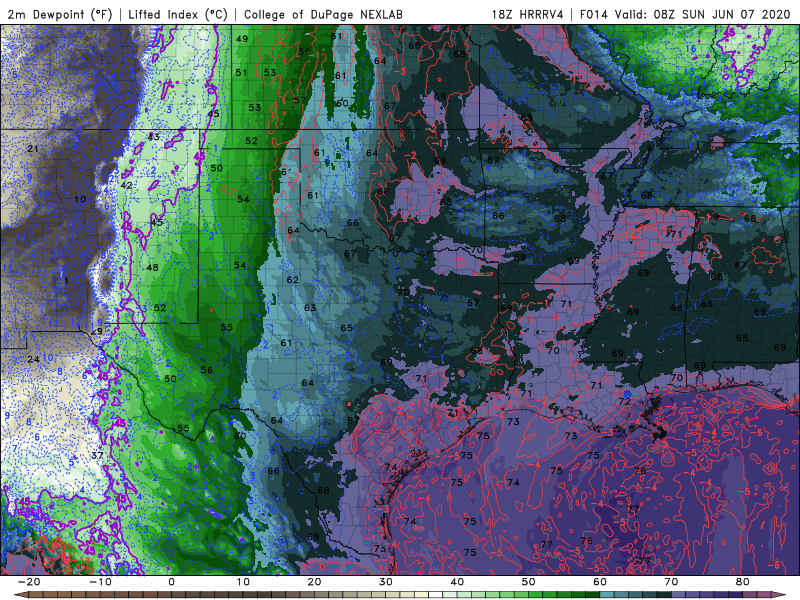Click the '0' label on the color scale
800x600 pixels.
coord(171,582)
